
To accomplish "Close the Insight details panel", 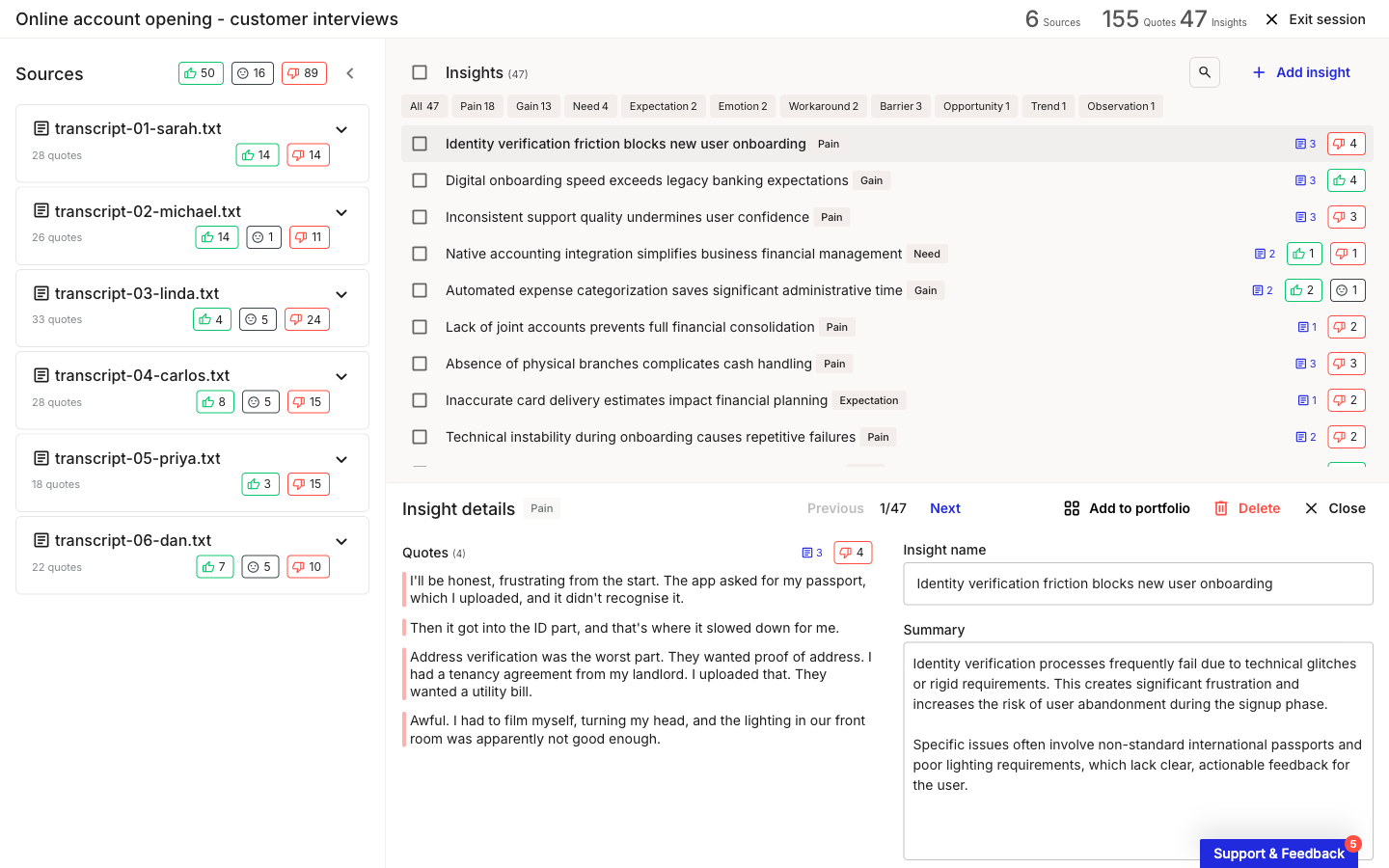I will (x=1335, y=508).
